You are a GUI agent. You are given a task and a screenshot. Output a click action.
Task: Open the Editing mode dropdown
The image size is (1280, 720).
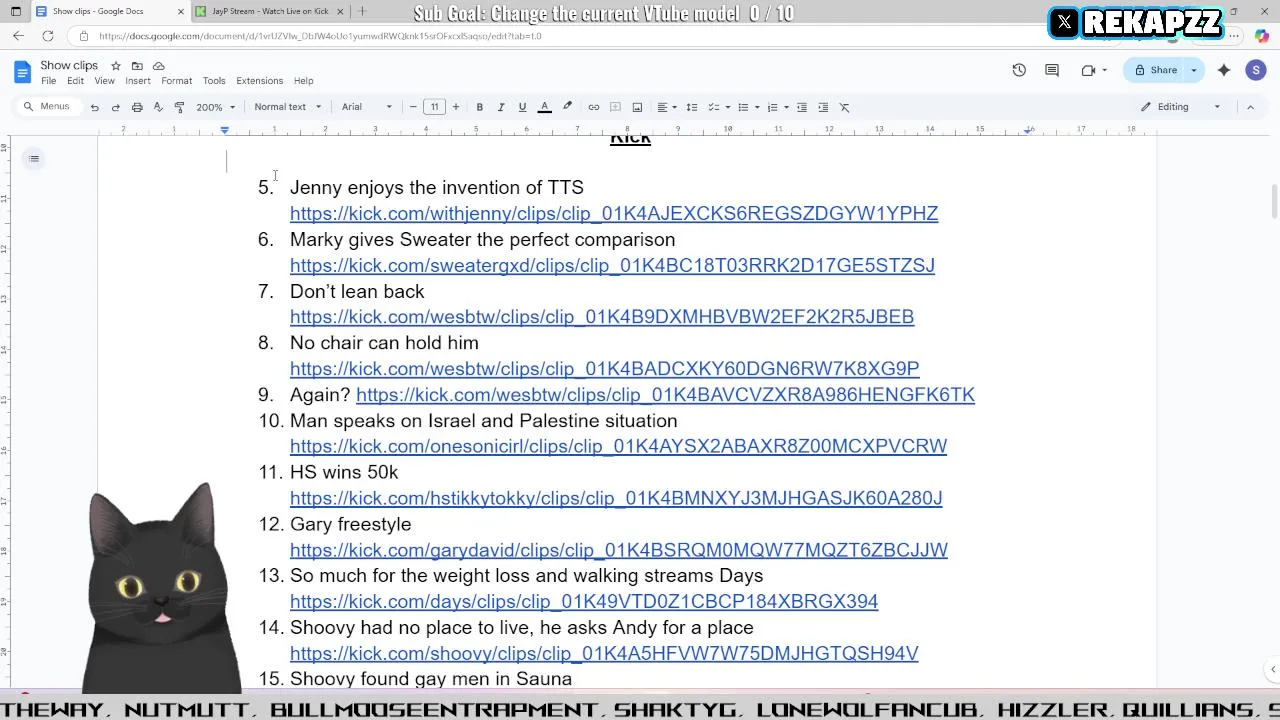pyautogui.click(x=1181, y=107)
